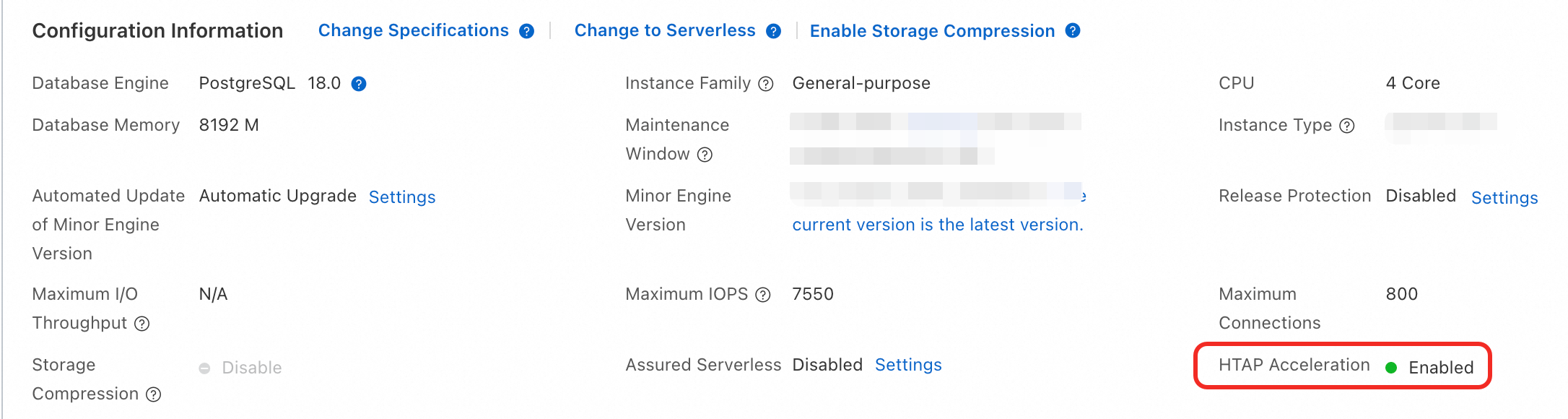Click question mark icon beside Maintenance Window
Viewport: 1568px width, 419px height.
(705, 155)
